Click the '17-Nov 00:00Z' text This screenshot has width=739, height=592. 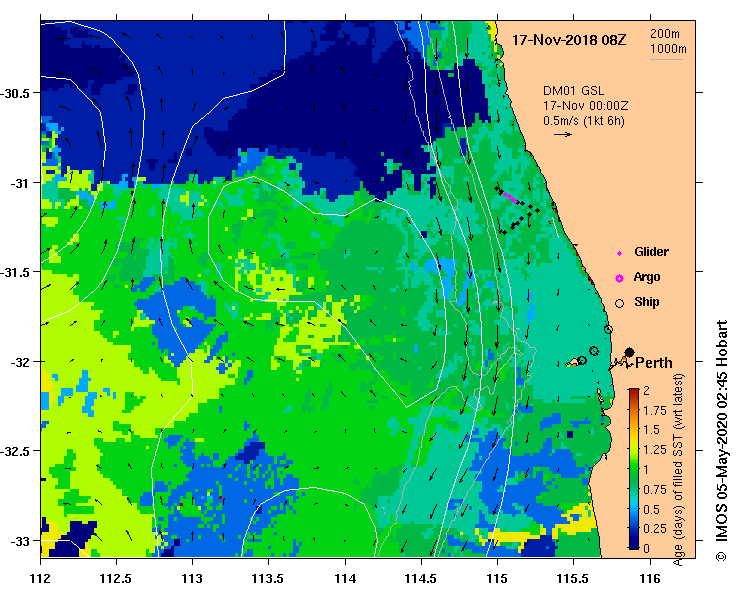pos(585,106)
